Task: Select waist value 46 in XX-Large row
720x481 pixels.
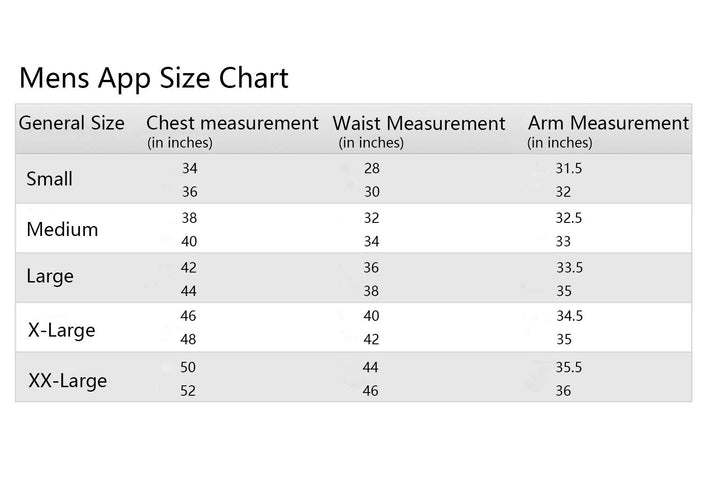Action: point(370,391)
